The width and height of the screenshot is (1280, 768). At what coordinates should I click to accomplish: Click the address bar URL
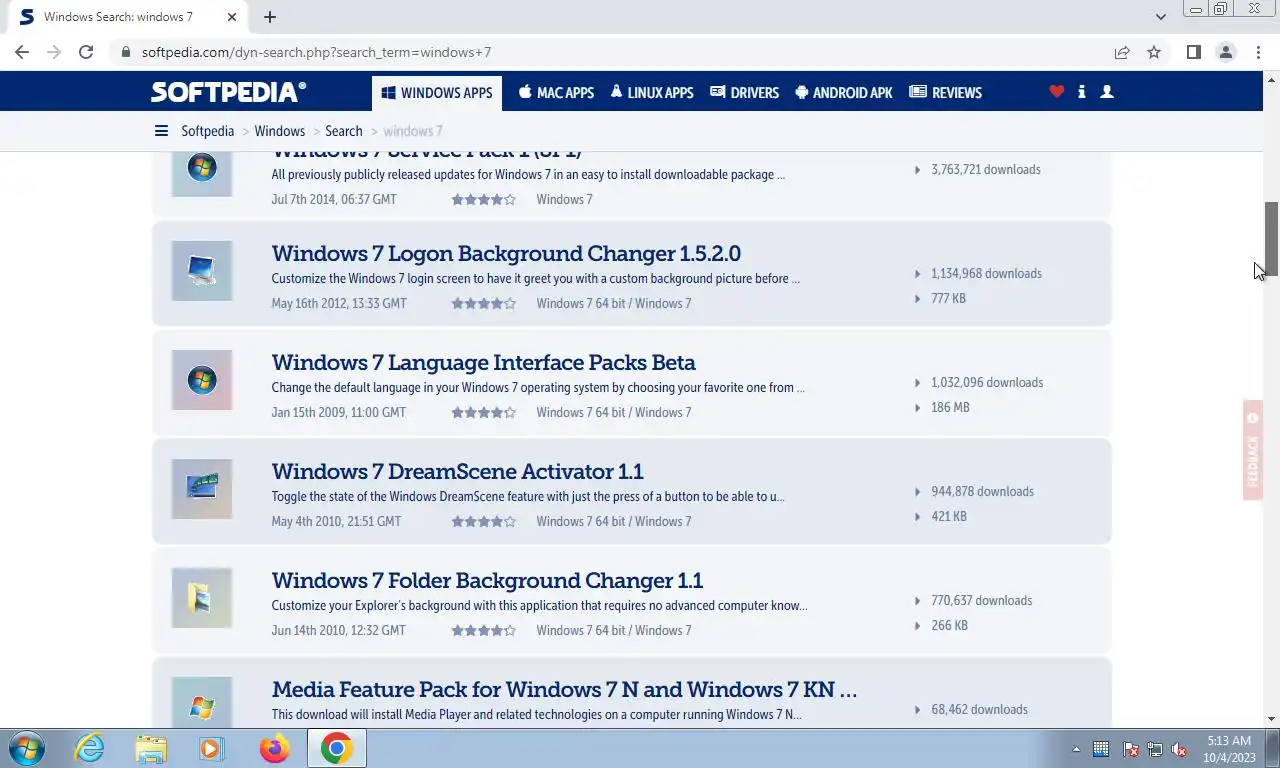point(316,52)
